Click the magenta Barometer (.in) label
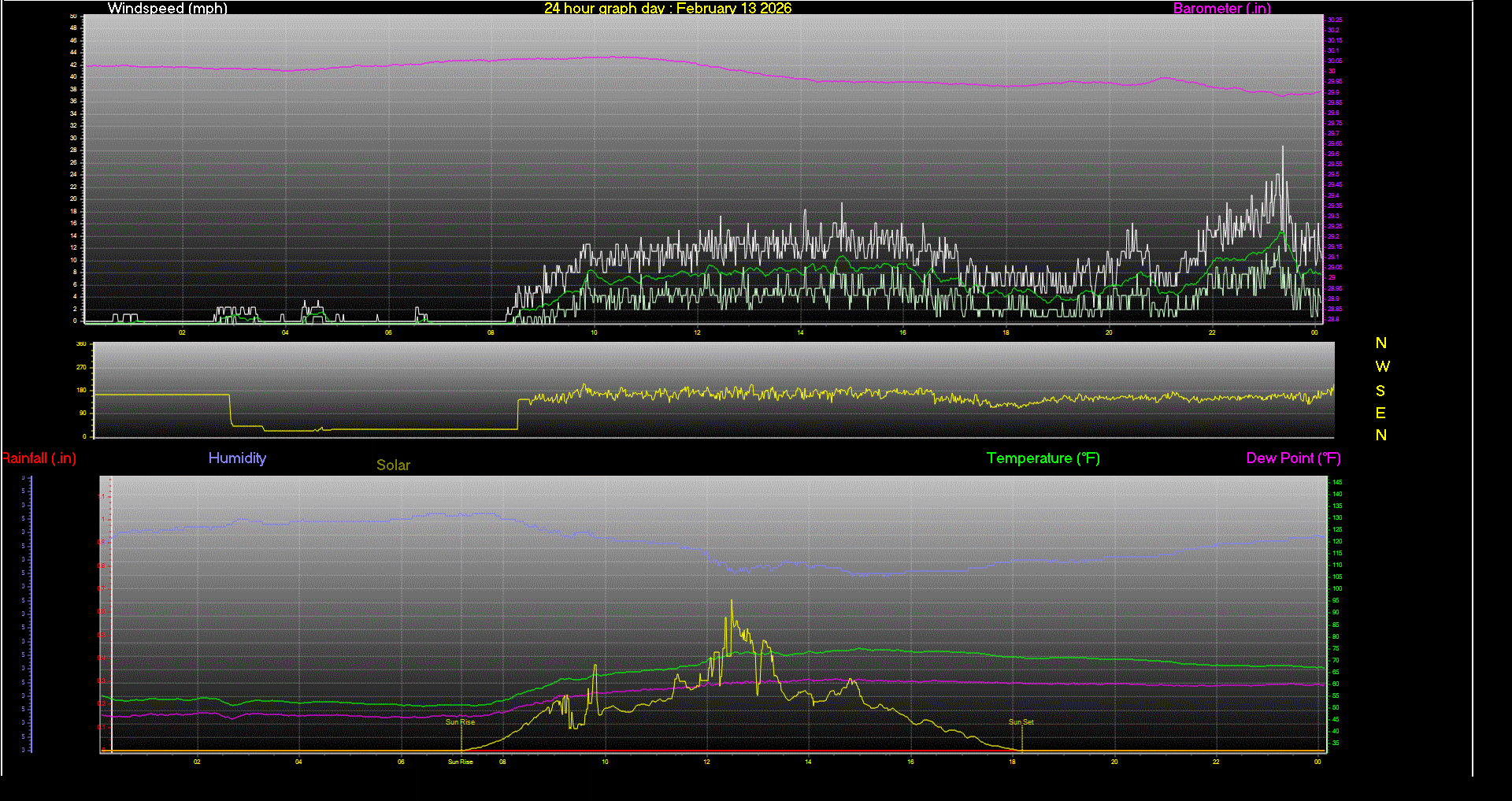The height and width of the screenshot is (801, 1512). [x=1221, y=9]
